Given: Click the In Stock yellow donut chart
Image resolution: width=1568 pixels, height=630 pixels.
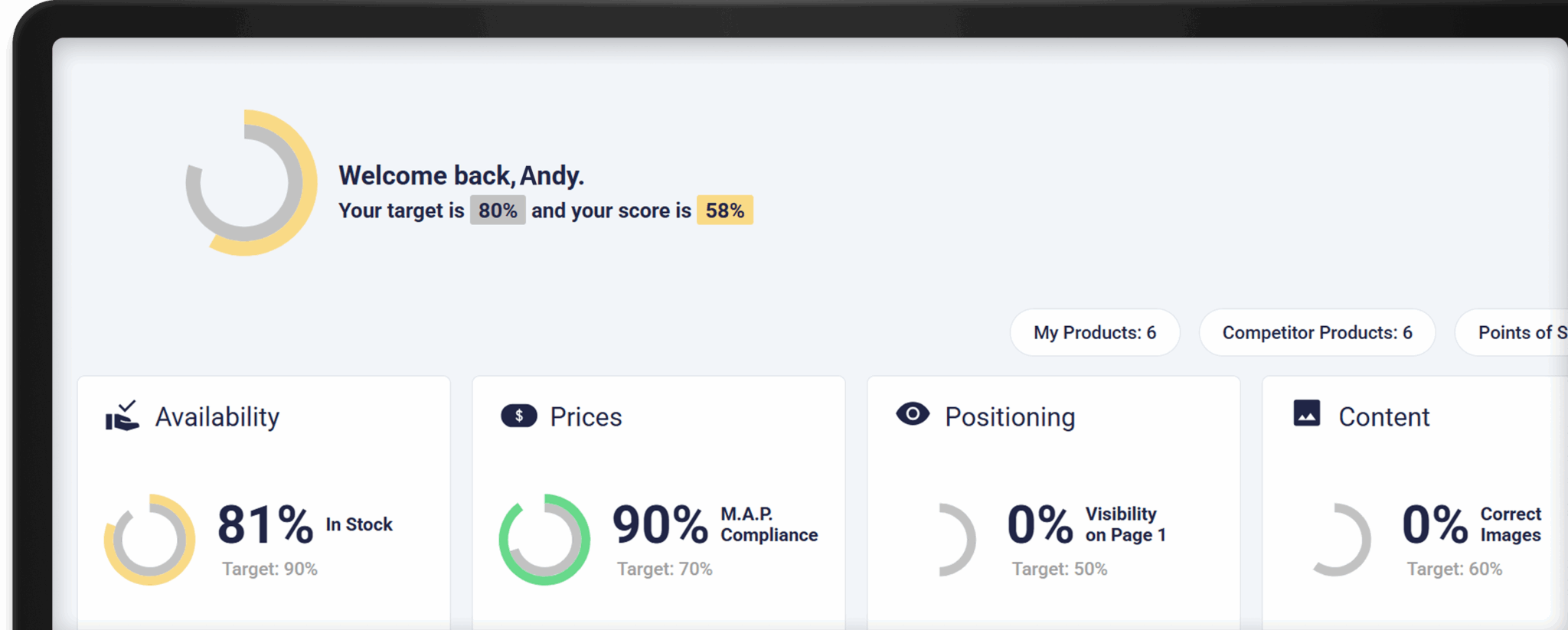Looking at the screenshot, I should pos(150,540).
